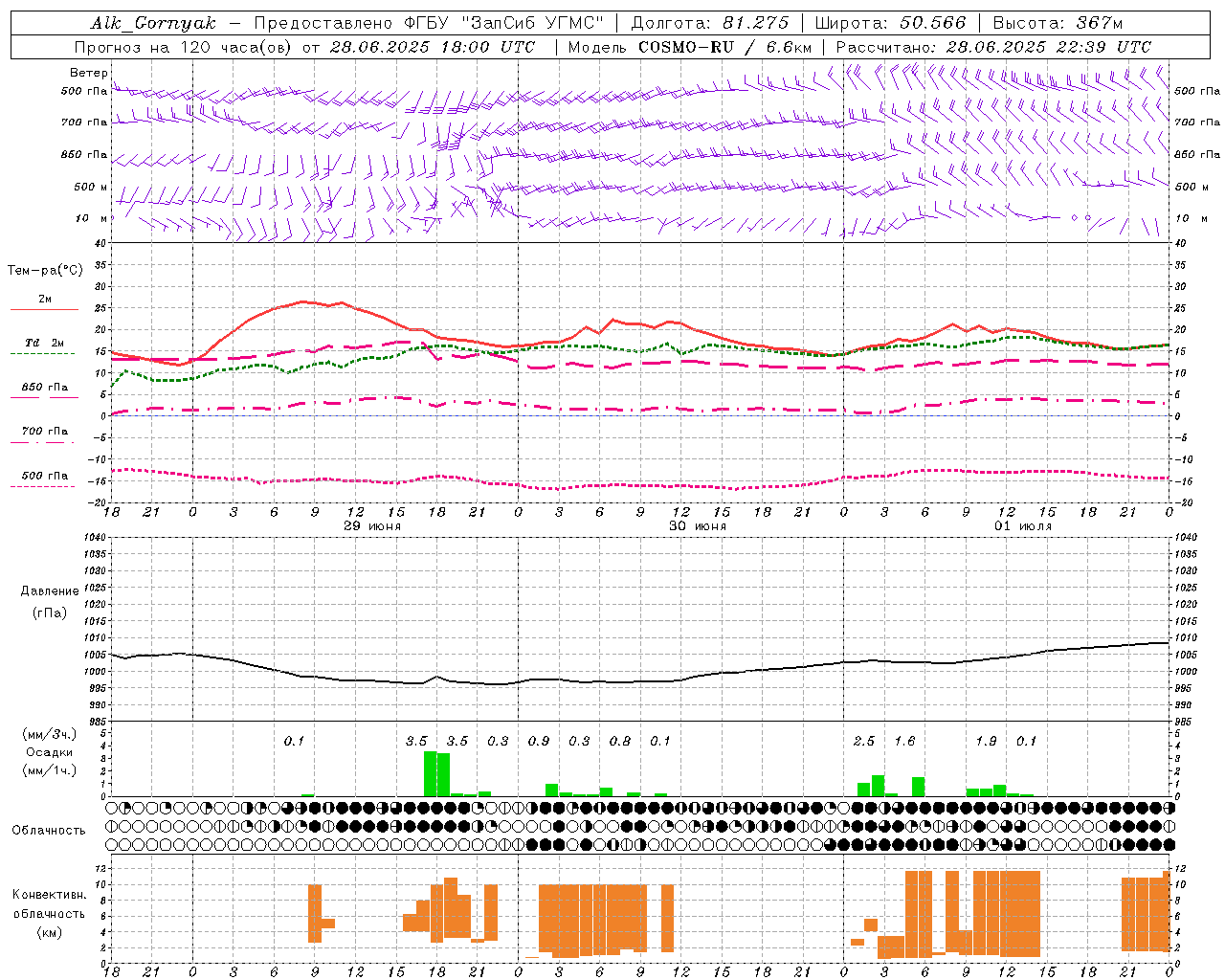Click the 'Конвективн.' panel label

[49, 894]
